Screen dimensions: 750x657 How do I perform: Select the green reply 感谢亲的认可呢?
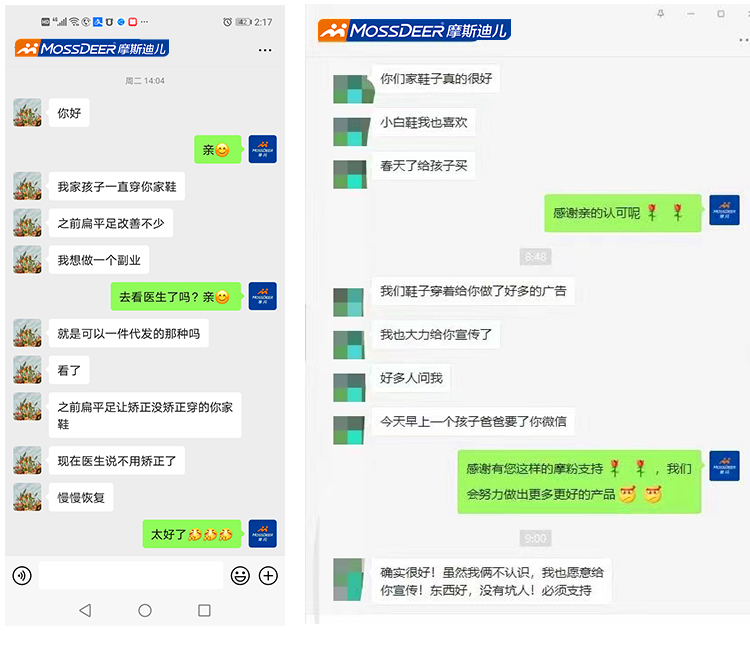tap(623, 213)
